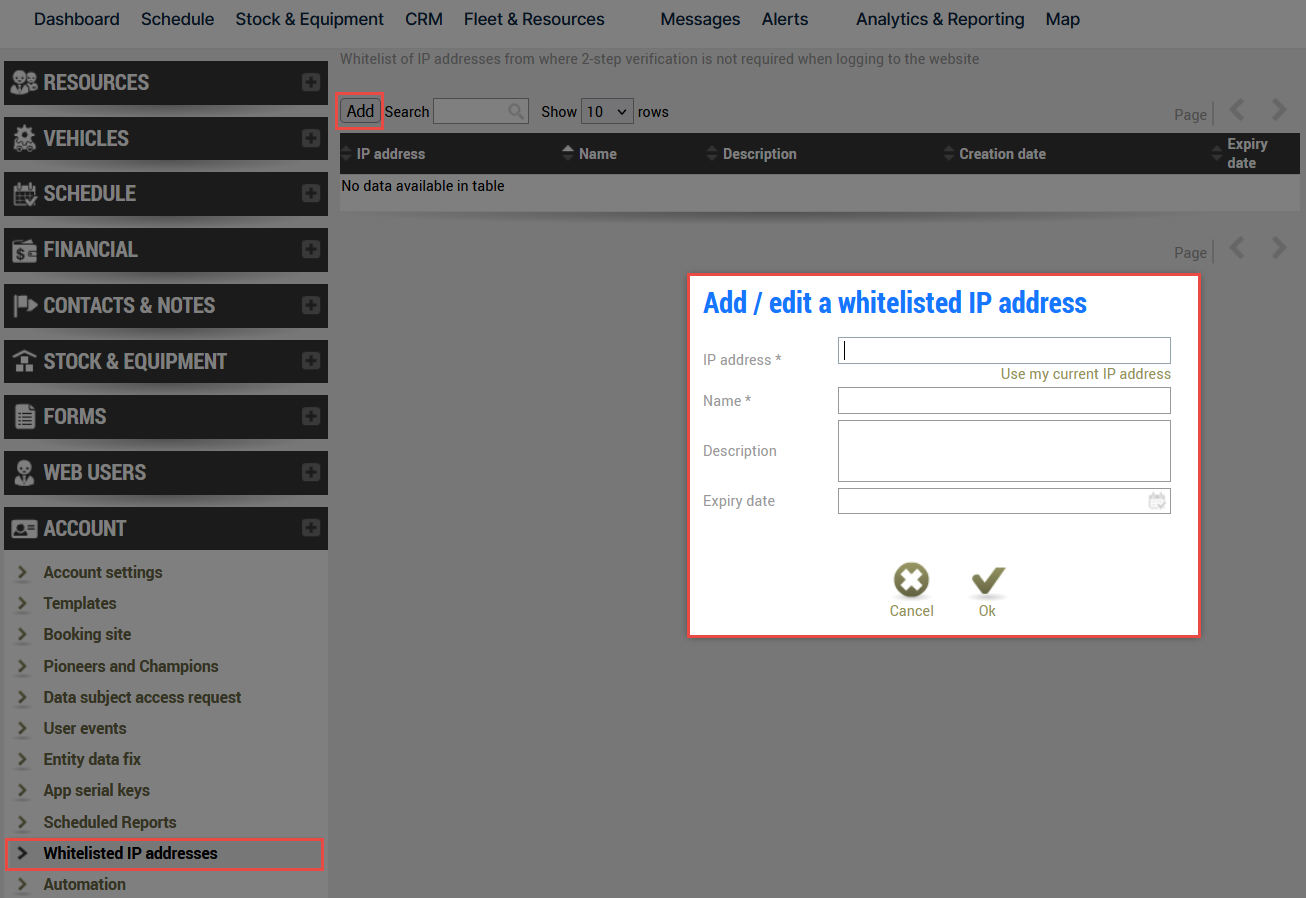Click into the Description text area

1004,451
